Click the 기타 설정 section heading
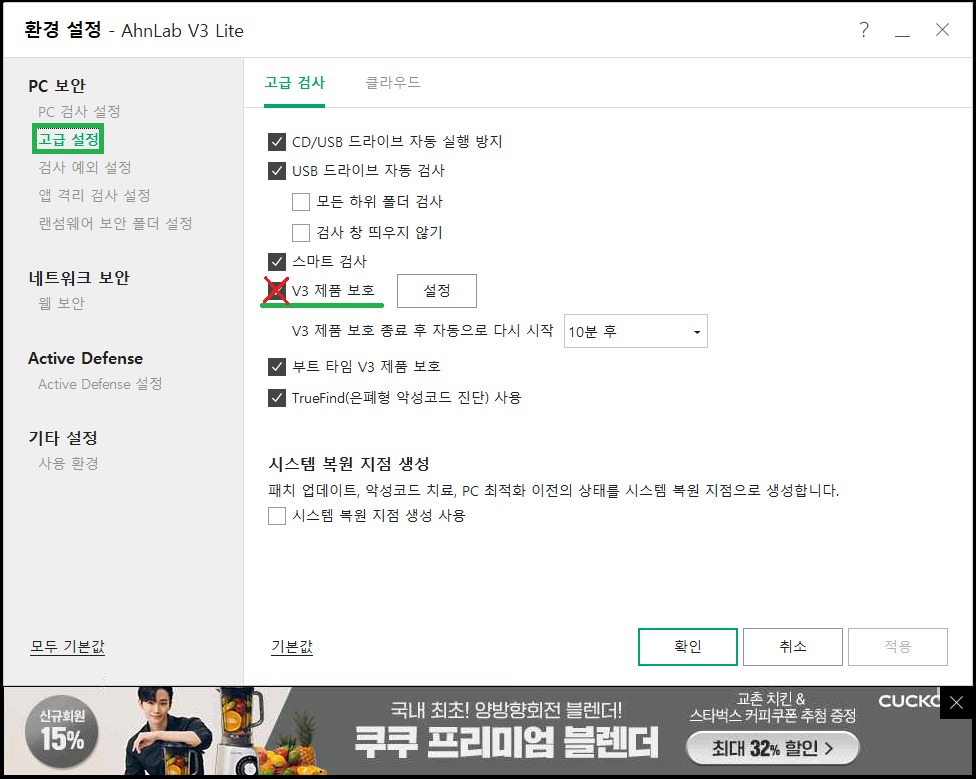This screenshot has height=779, width=976. pyautogui.click(x=63, y=438)
